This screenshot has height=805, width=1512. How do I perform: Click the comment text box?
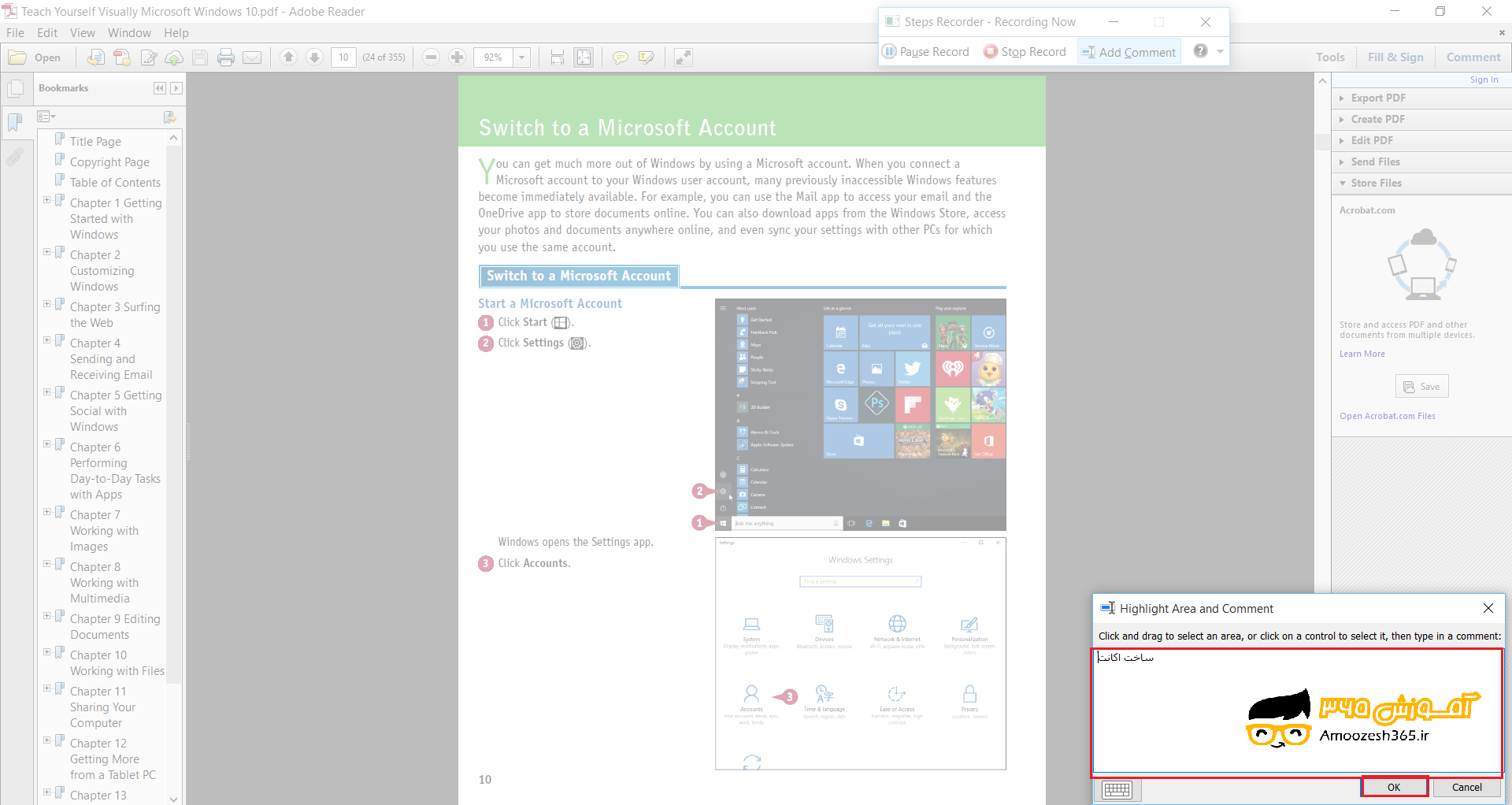tap(1297, 710)
